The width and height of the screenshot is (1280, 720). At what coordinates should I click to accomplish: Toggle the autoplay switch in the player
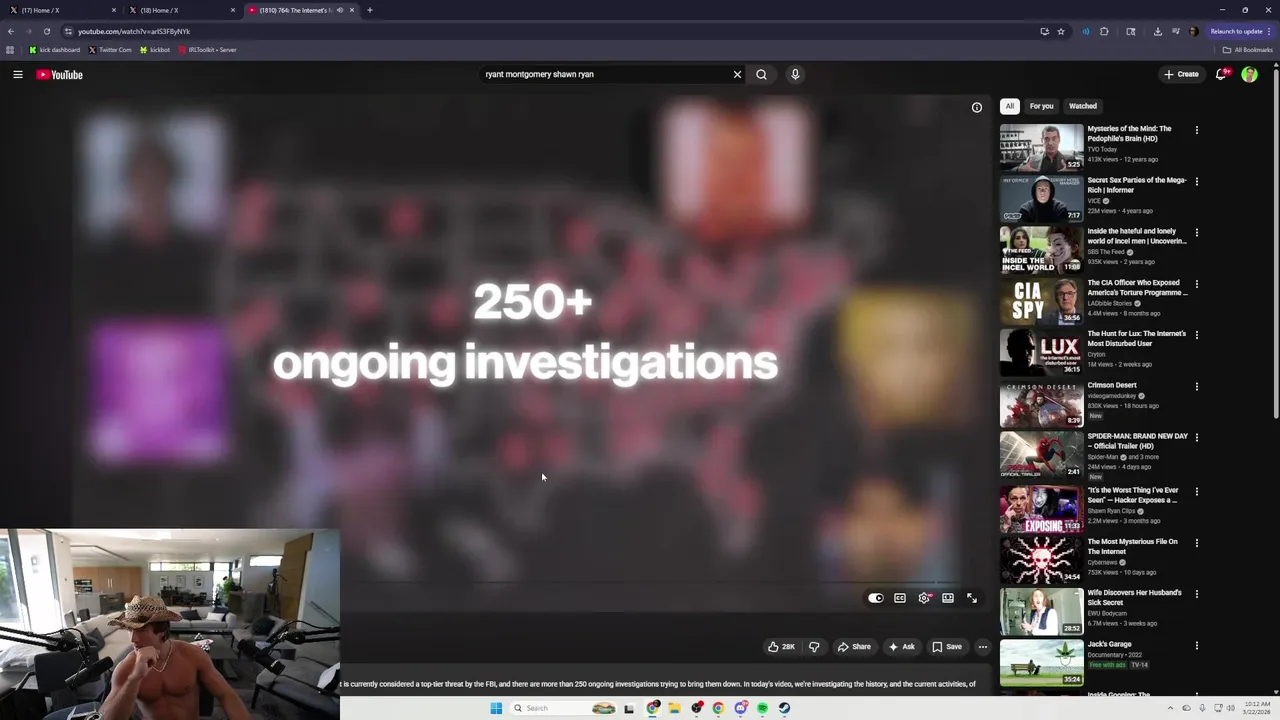point(876,598)
